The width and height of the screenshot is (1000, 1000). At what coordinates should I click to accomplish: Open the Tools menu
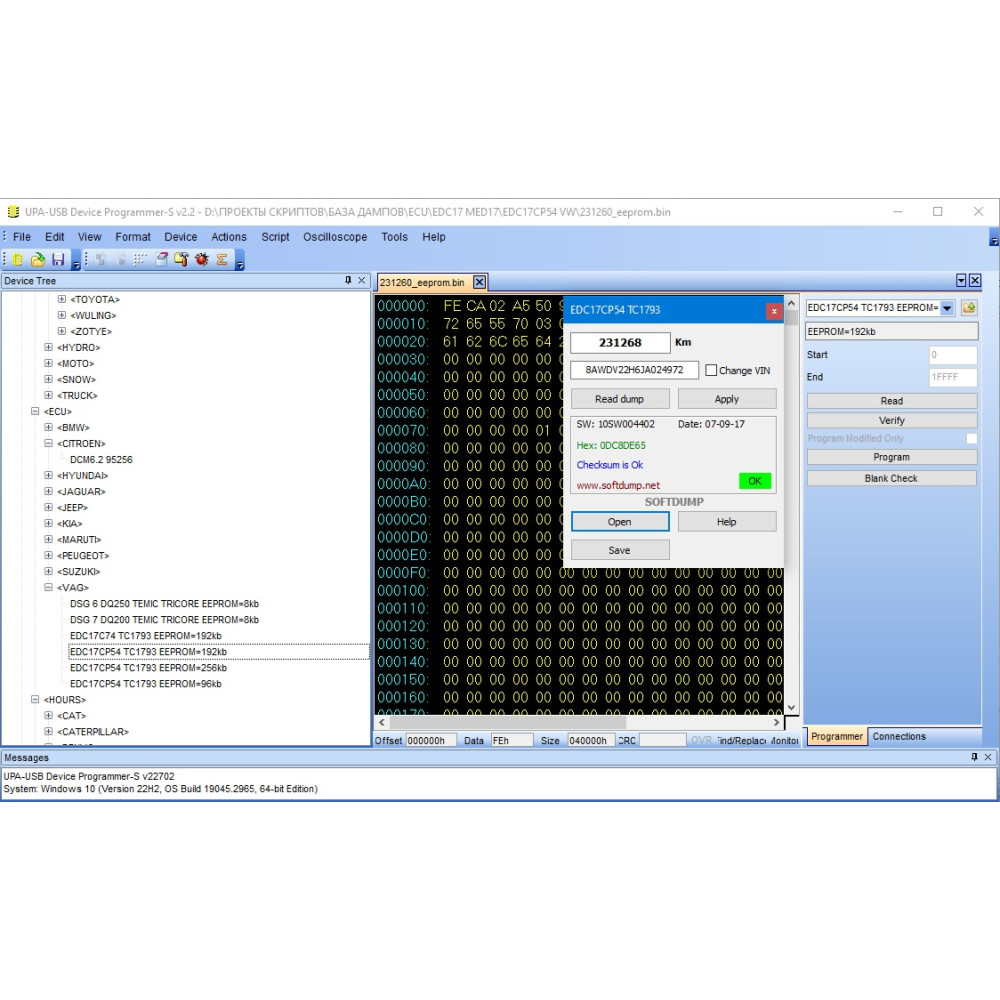point(394,237)
